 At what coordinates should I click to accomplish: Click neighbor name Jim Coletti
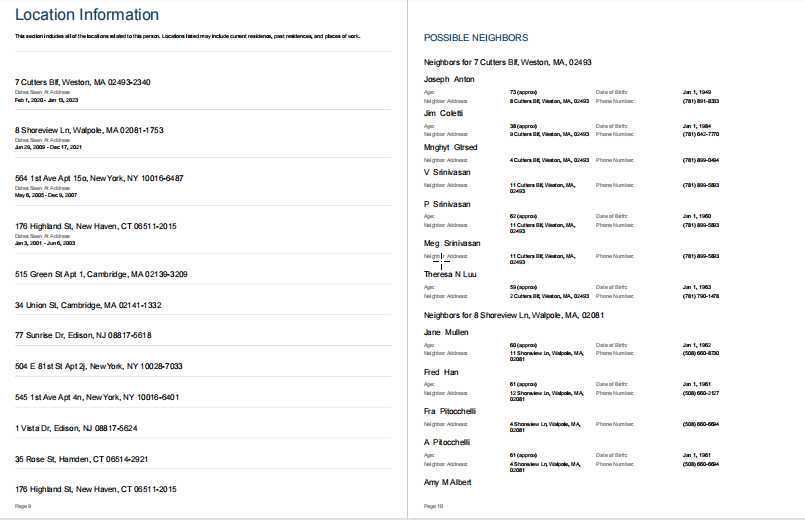point(443,113)
